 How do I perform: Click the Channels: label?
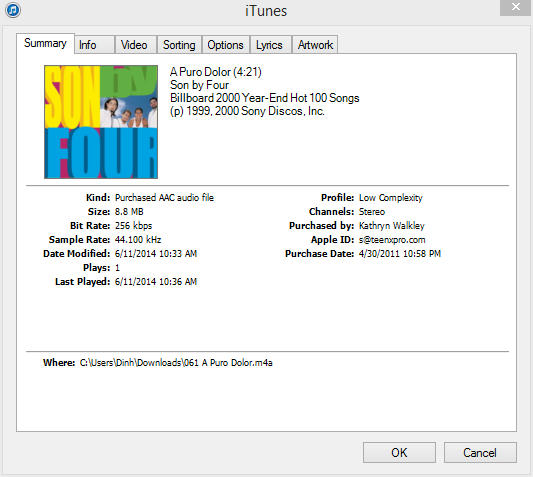[331, 211]
